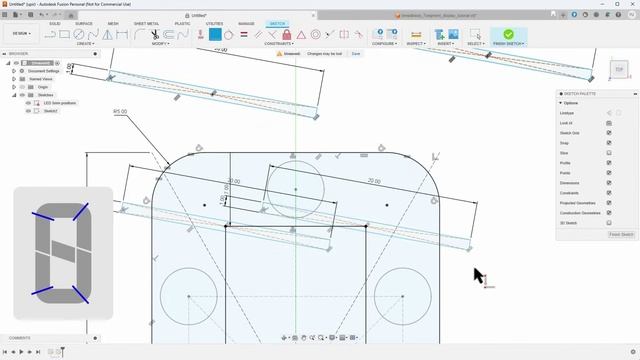This screenshot has width=640, height=360.
Task: Toggle the Projected Geometries checkbox
Action: tap(609, 203)
